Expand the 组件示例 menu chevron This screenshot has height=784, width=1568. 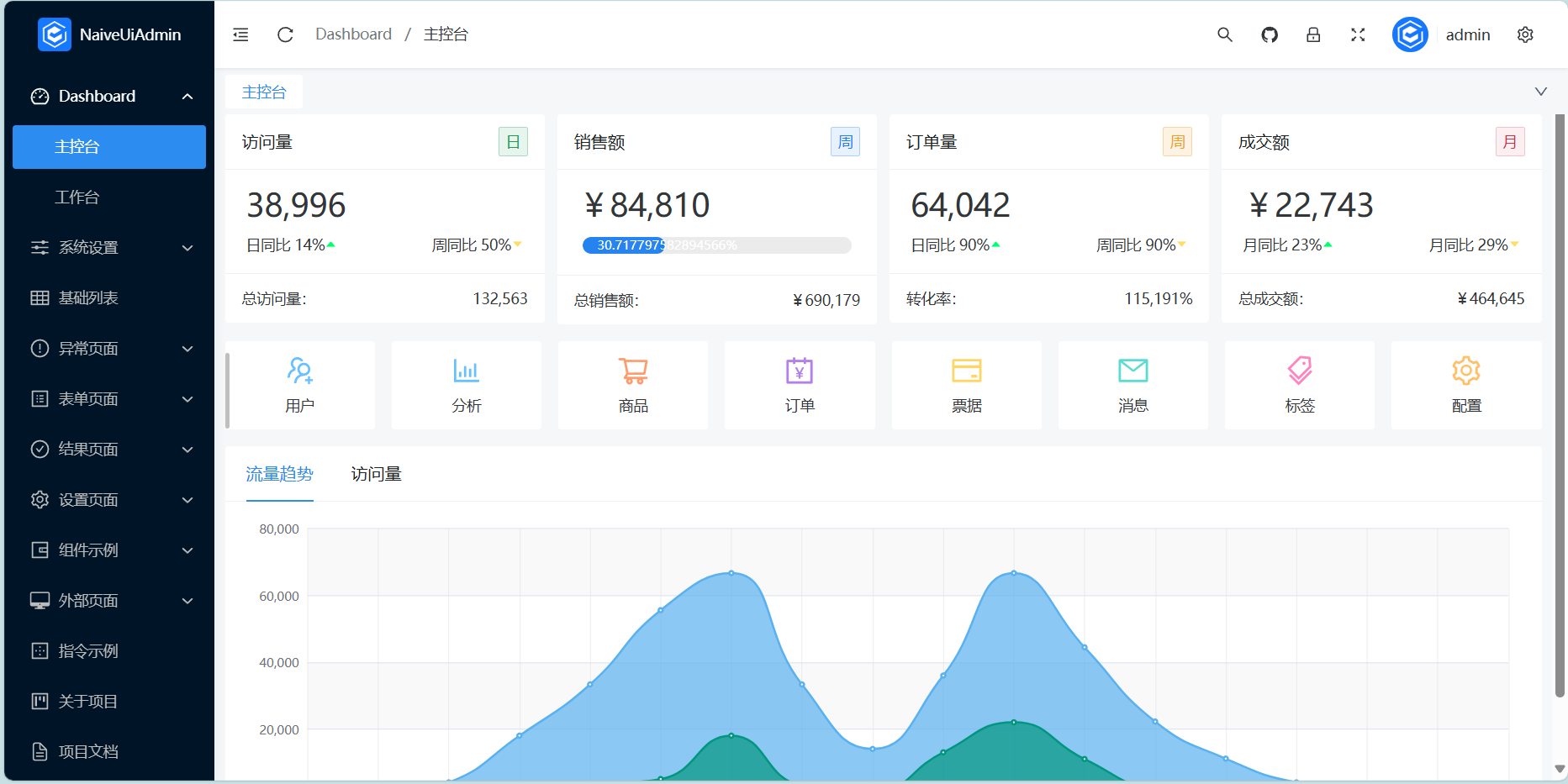click(187, 550)
